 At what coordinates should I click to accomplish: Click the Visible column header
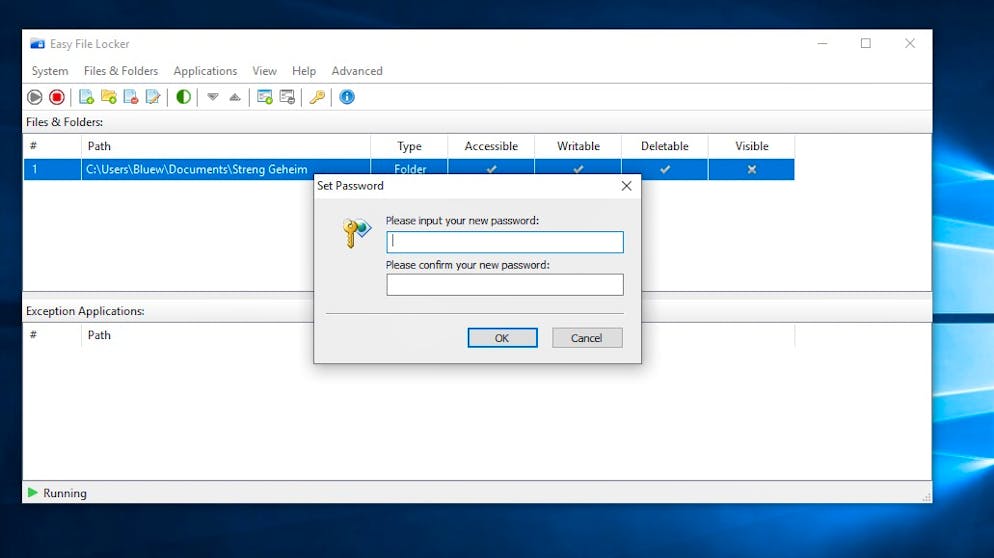752,146
